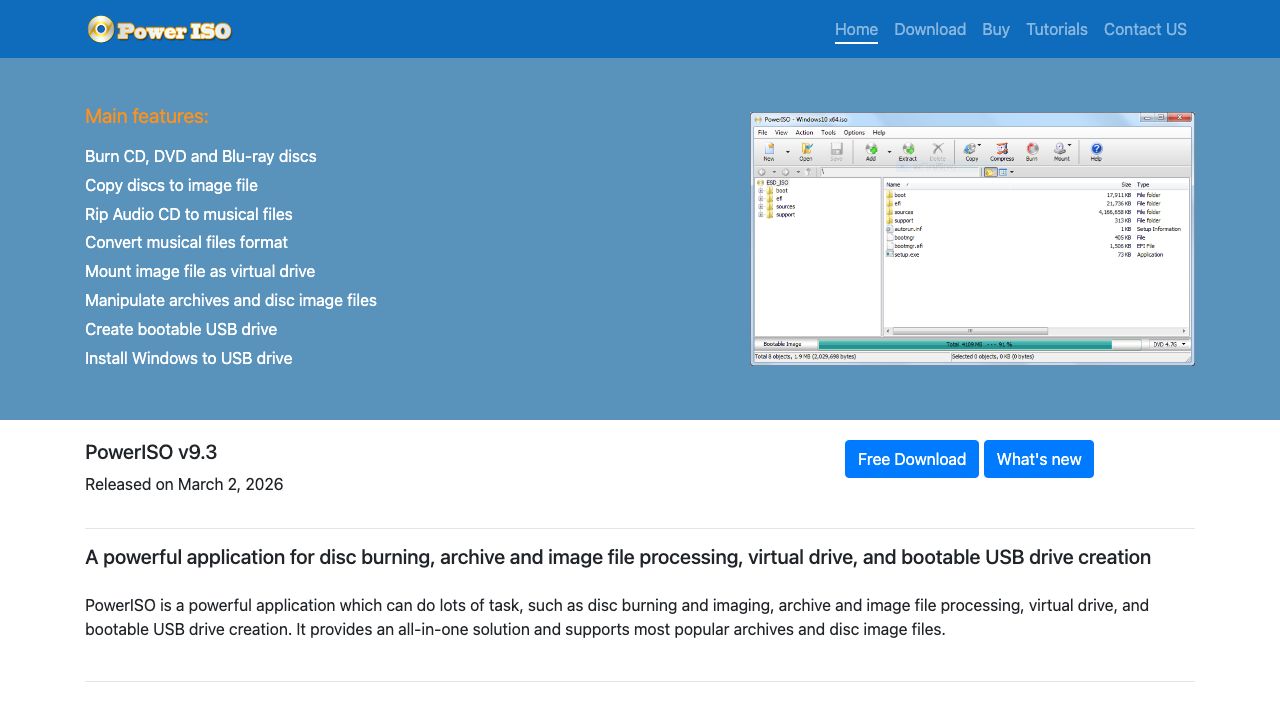Click "Burn CD, DVD and Blu-ray discs" text

(201, 156)
